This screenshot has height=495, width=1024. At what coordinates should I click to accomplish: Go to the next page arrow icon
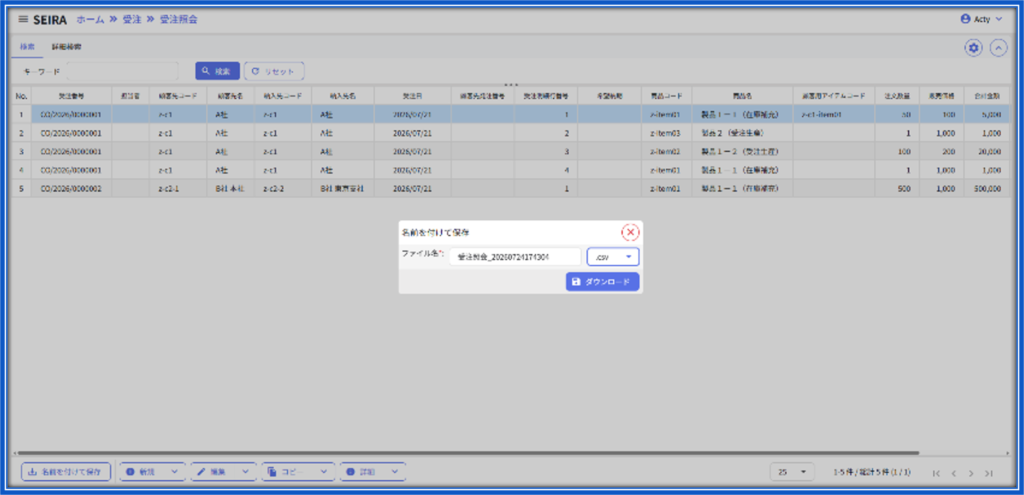coord(971,473)
